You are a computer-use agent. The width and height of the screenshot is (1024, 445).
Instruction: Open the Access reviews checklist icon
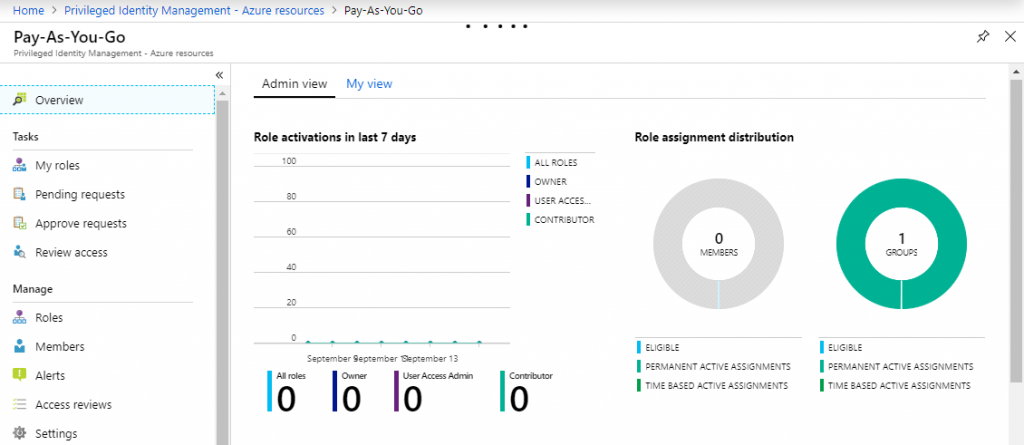20,404
